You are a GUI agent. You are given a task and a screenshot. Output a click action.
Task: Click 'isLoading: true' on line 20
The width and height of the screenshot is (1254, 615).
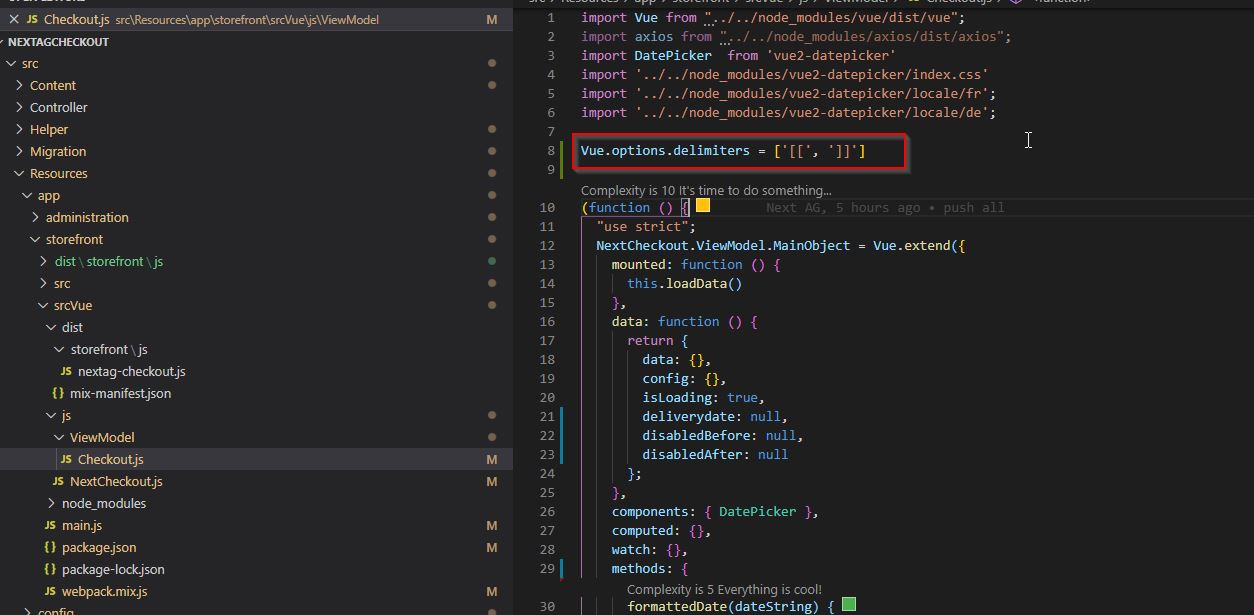[x=700, y=397]
